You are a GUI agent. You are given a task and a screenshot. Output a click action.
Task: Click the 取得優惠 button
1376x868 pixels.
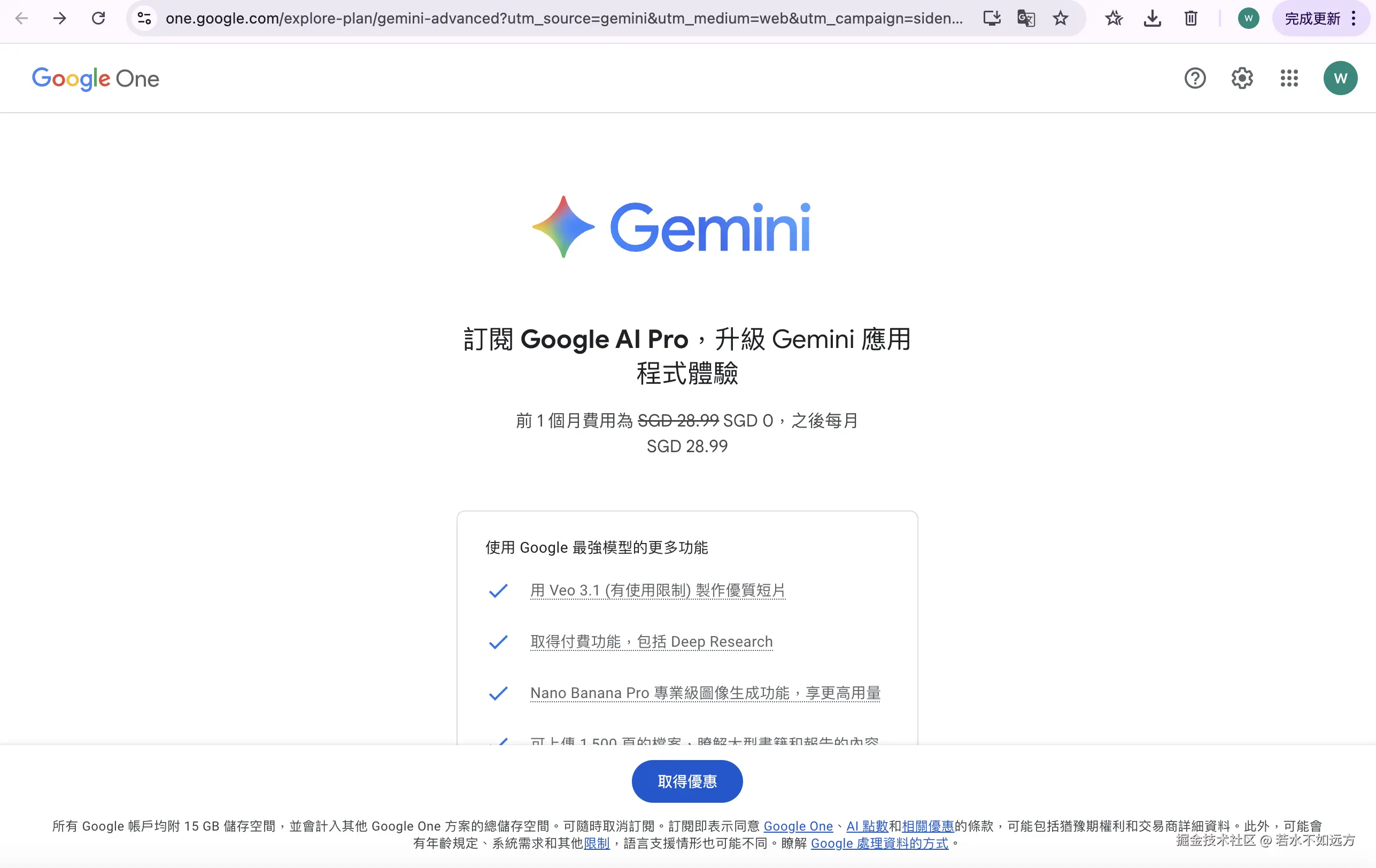click(x=687, y=781)
